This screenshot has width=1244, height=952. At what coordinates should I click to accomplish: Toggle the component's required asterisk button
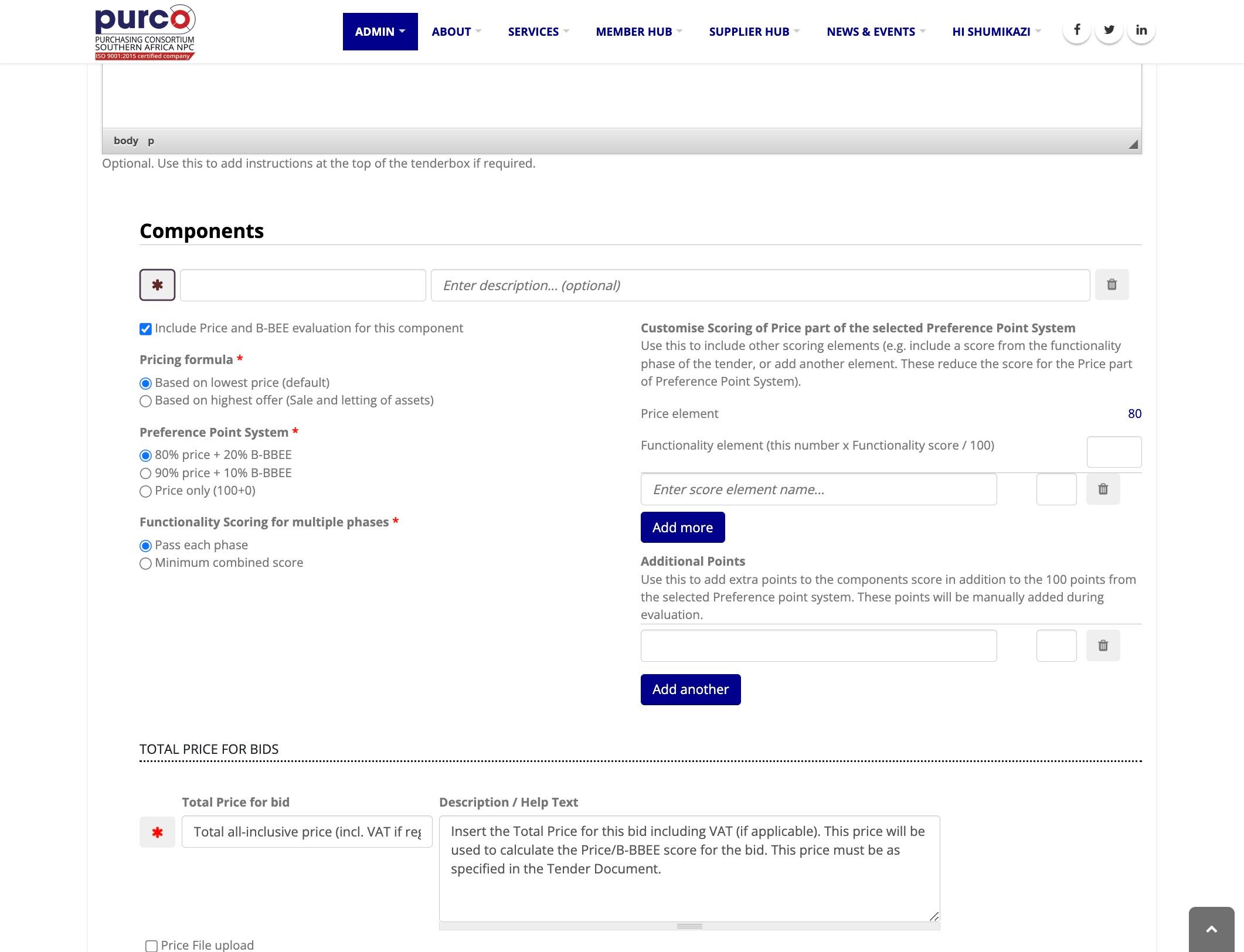click(157, 285)
